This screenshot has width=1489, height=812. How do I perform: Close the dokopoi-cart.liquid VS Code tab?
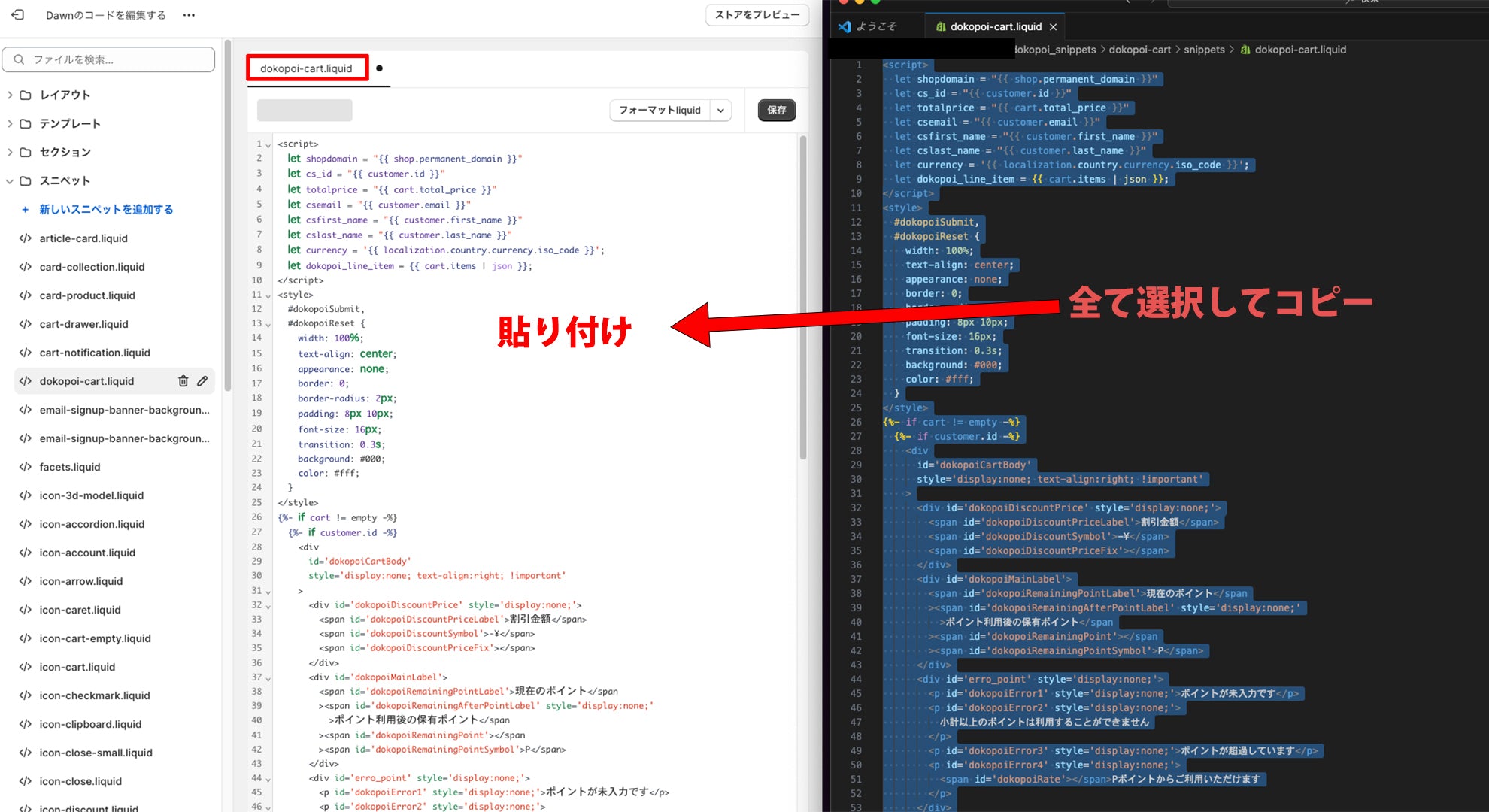coord(1053,27)
